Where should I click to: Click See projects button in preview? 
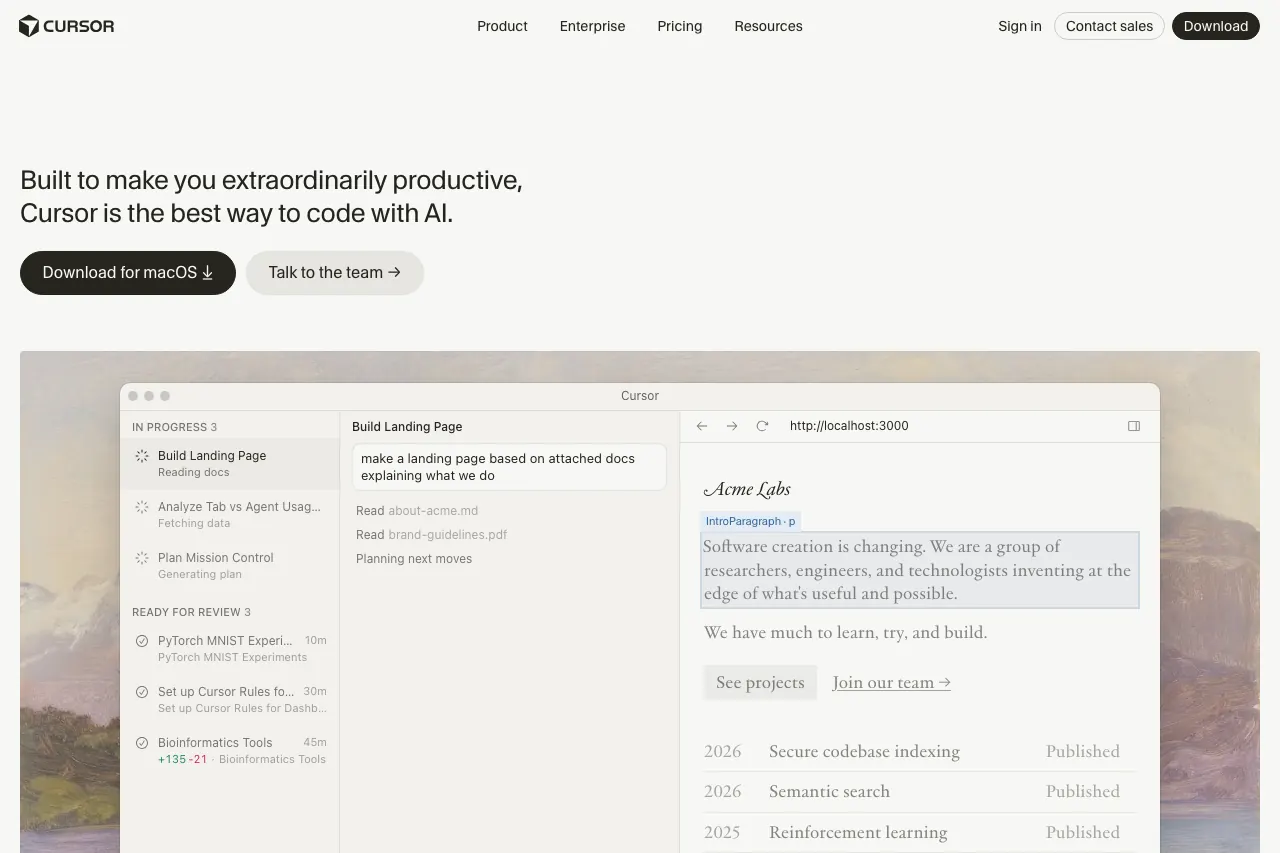pyautogui.click(x=760, y=683)
